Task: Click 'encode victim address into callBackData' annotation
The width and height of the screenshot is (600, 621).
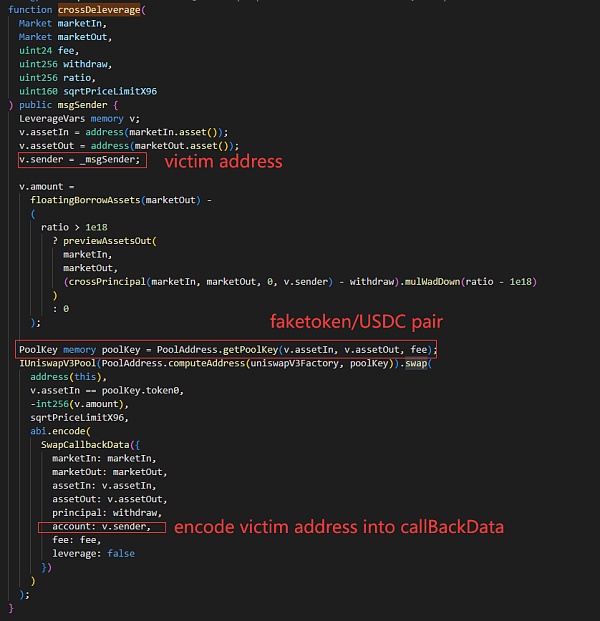Action: [339, 527]
